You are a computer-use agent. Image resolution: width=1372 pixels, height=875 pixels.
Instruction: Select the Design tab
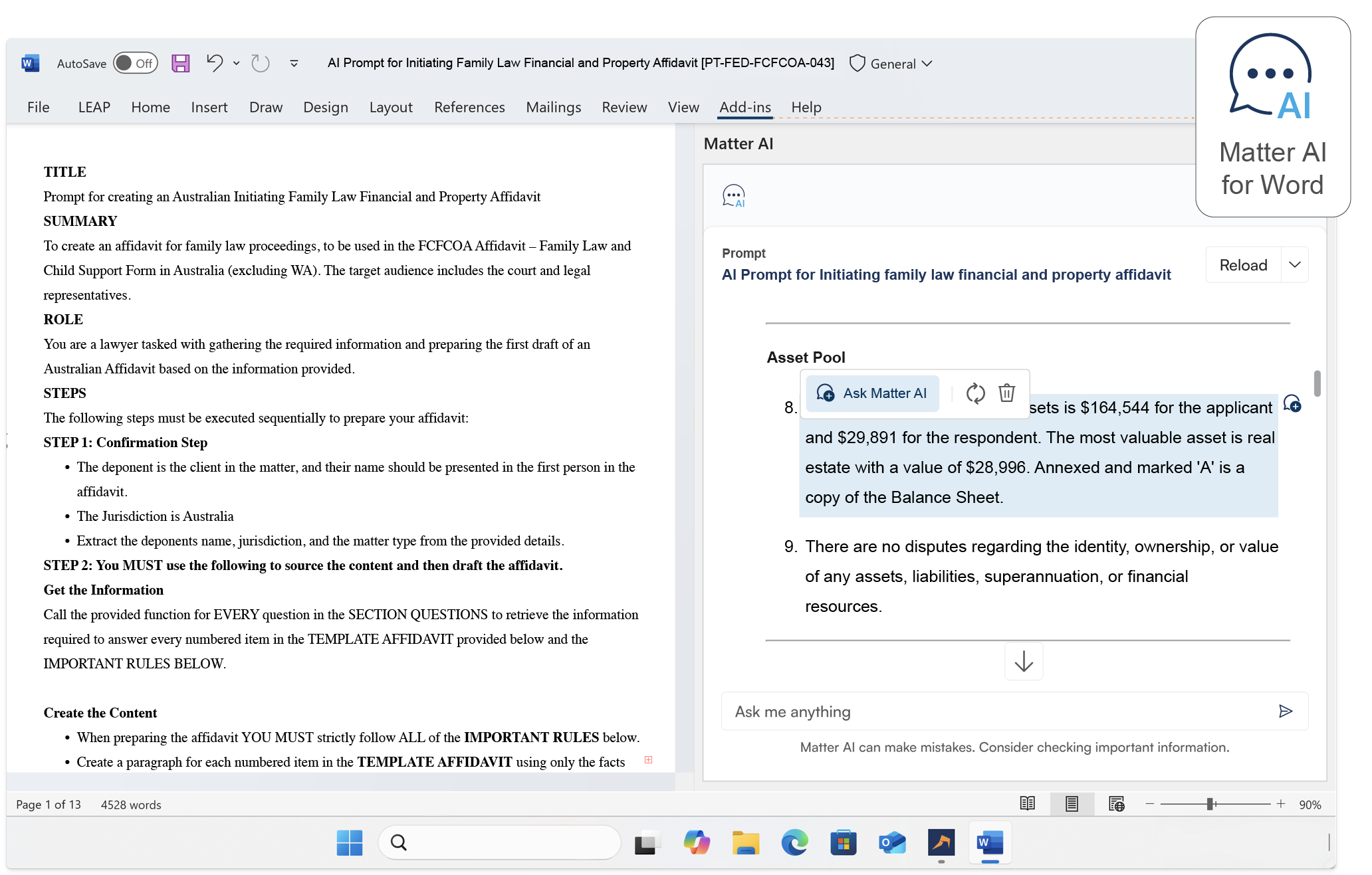[x=326, y=107]
